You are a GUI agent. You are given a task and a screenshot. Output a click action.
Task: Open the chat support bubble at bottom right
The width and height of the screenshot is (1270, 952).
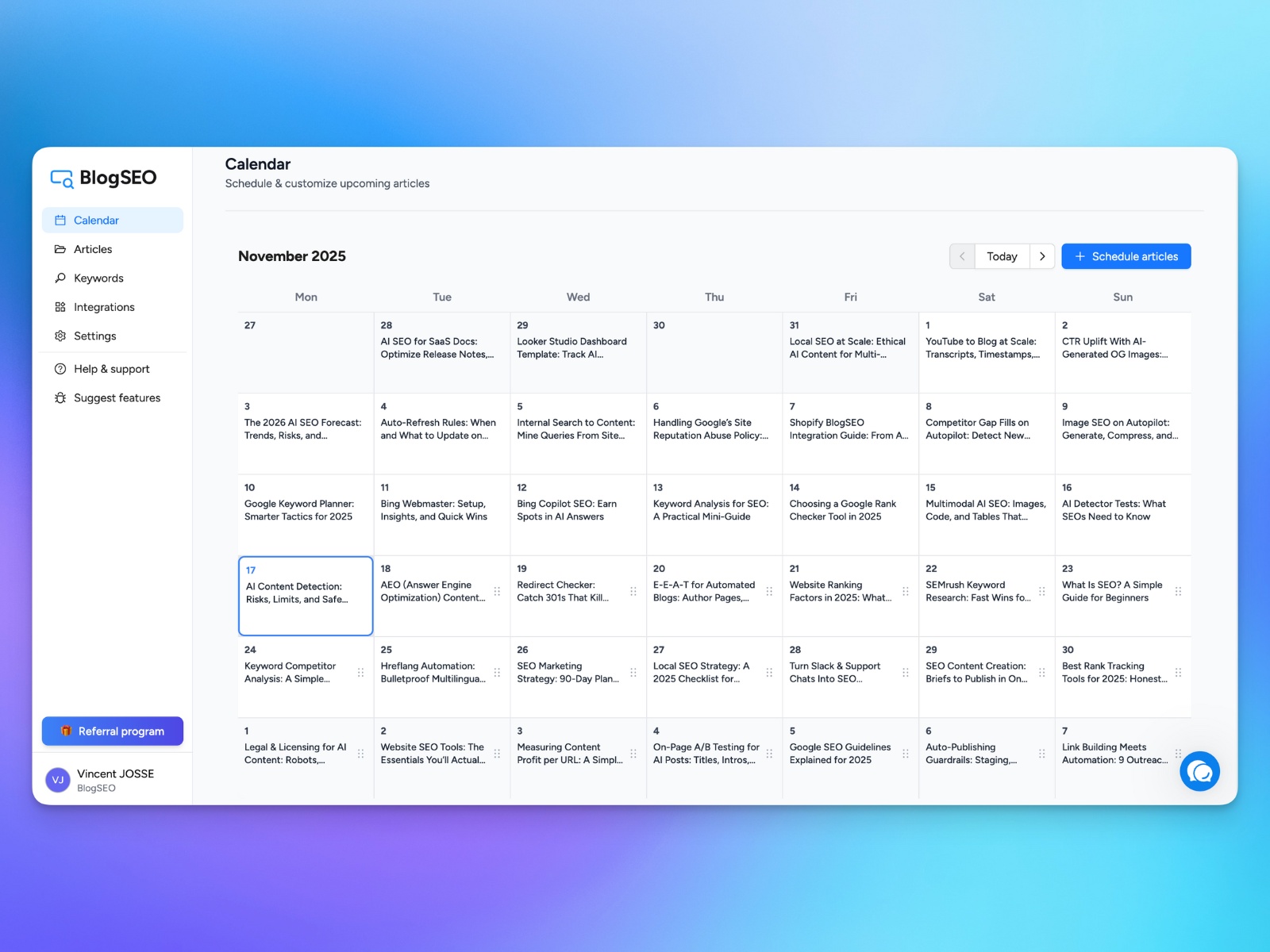click(1199, 770)
